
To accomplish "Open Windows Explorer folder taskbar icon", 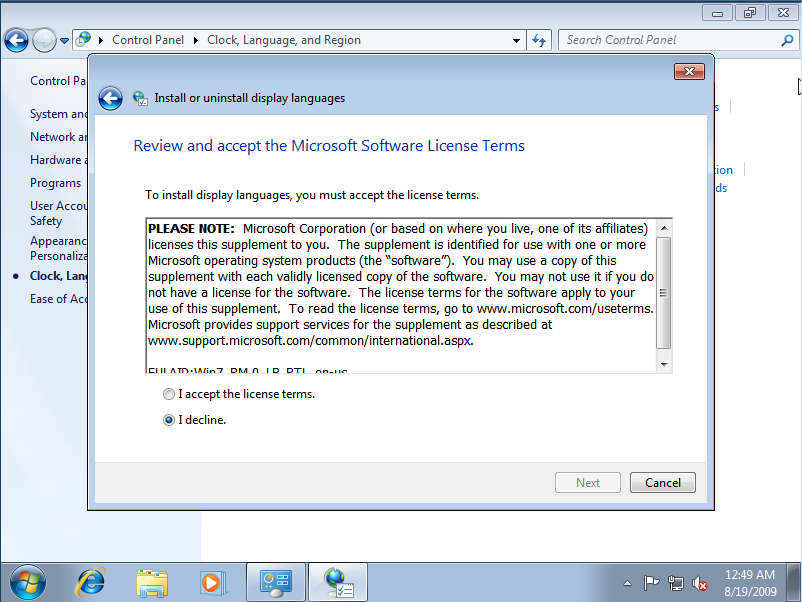I will pos(152,583).
